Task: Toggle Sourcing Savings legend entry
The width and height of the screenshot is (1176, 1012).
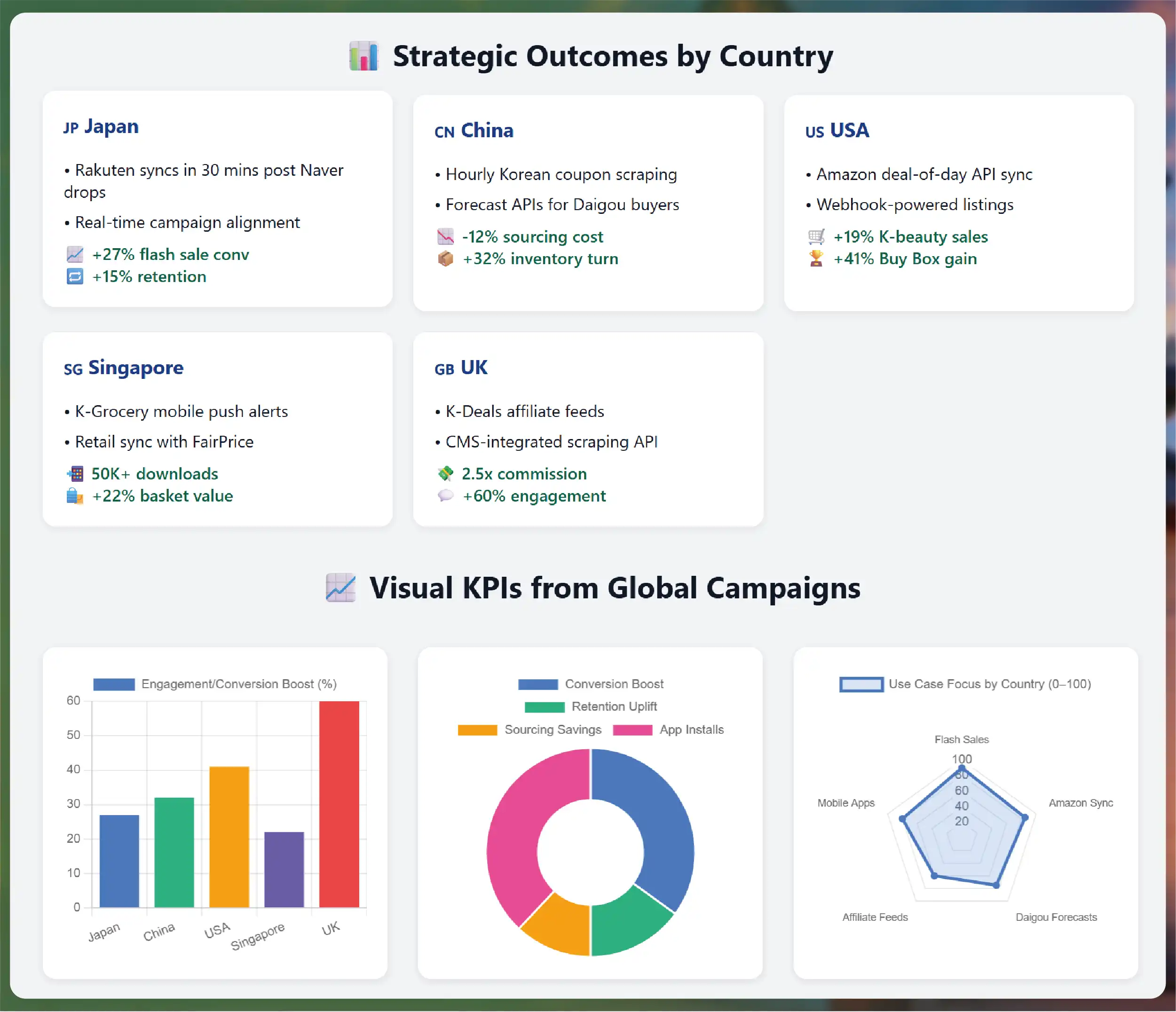Action: coord(529,730)
